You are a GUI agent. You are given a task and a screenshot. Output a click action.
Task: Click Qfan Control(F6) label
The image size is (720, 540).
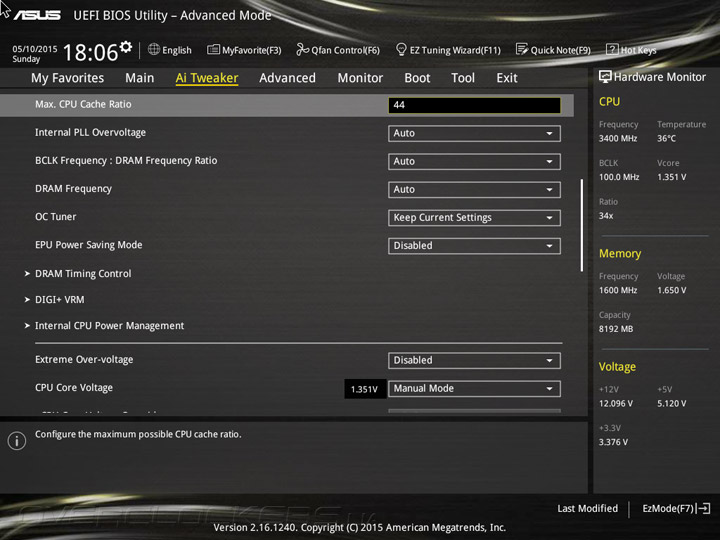(x=345, y=50)
